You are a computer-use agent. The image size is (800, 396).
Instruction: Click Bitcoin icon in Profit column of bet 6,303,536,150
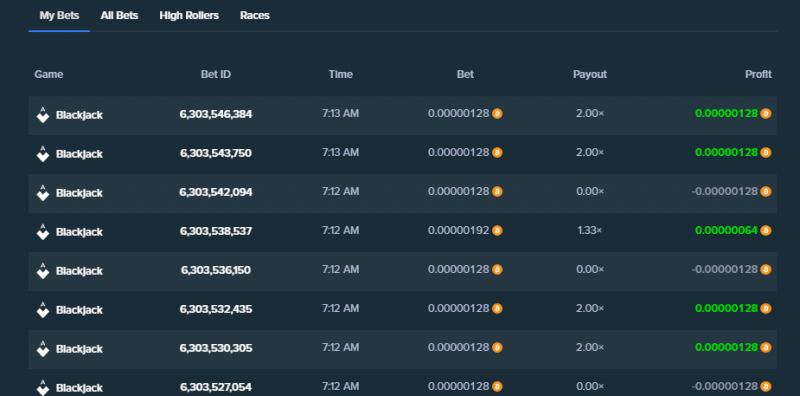click(x=765, y=269)
